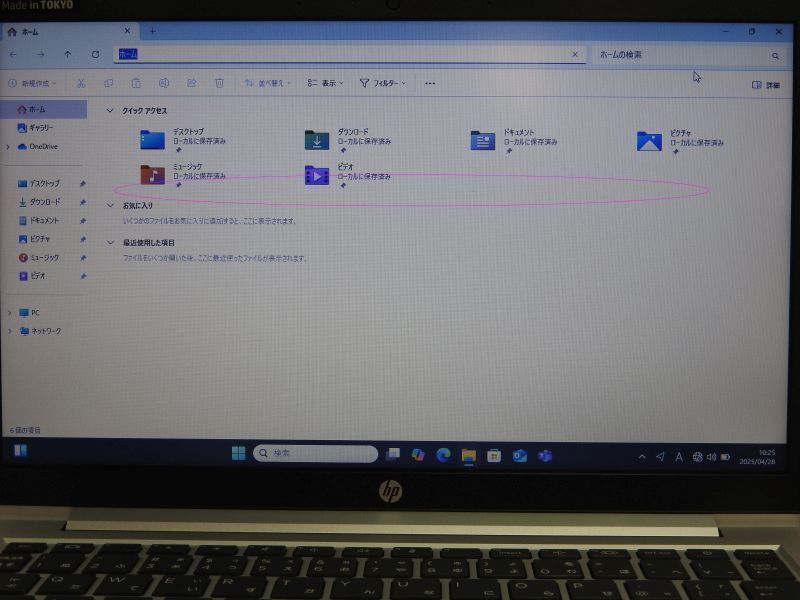Viewport: 800px width, 600px height.
Task: Collapse the クイック アクセス section
Action: coord(110,110)
